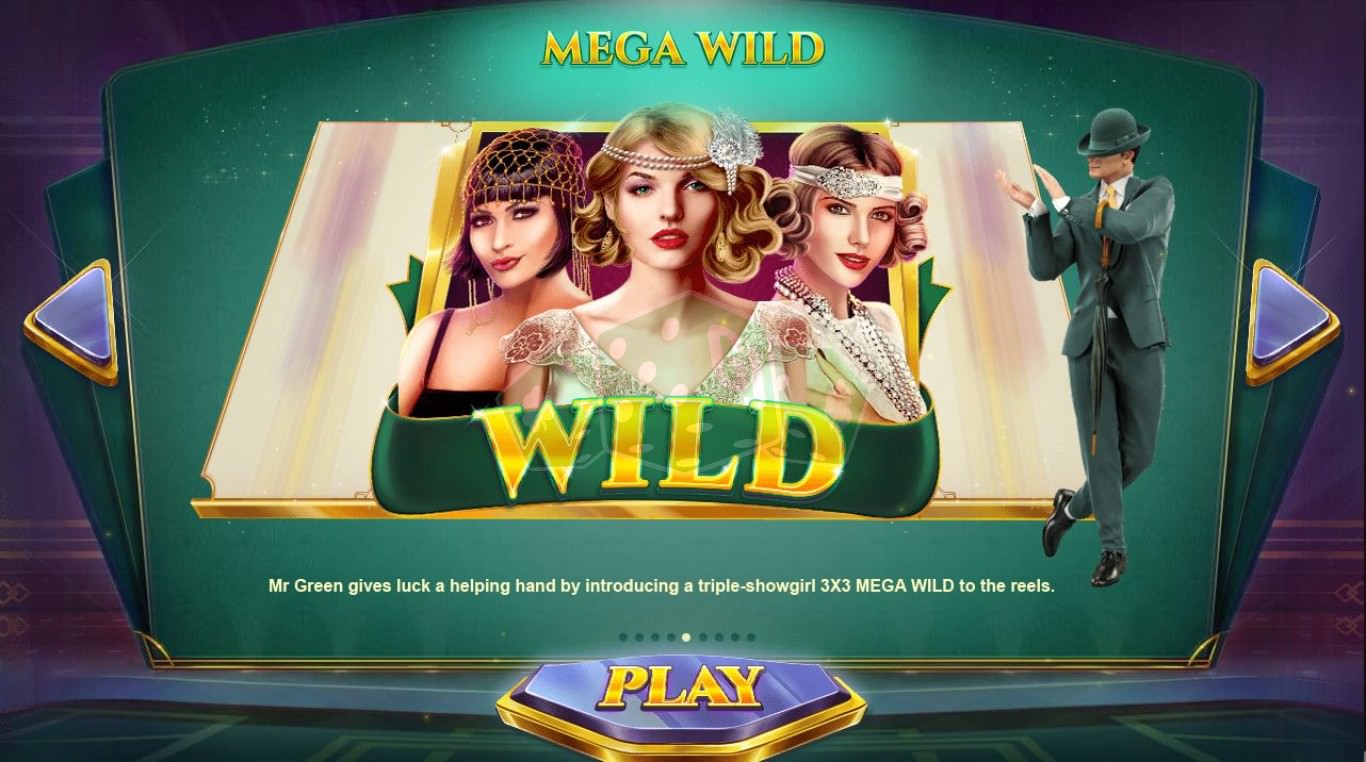The image size is (1366, 762).
Task: Click the highlighted fifth pagination dot
Action: [x=686, y=637]
